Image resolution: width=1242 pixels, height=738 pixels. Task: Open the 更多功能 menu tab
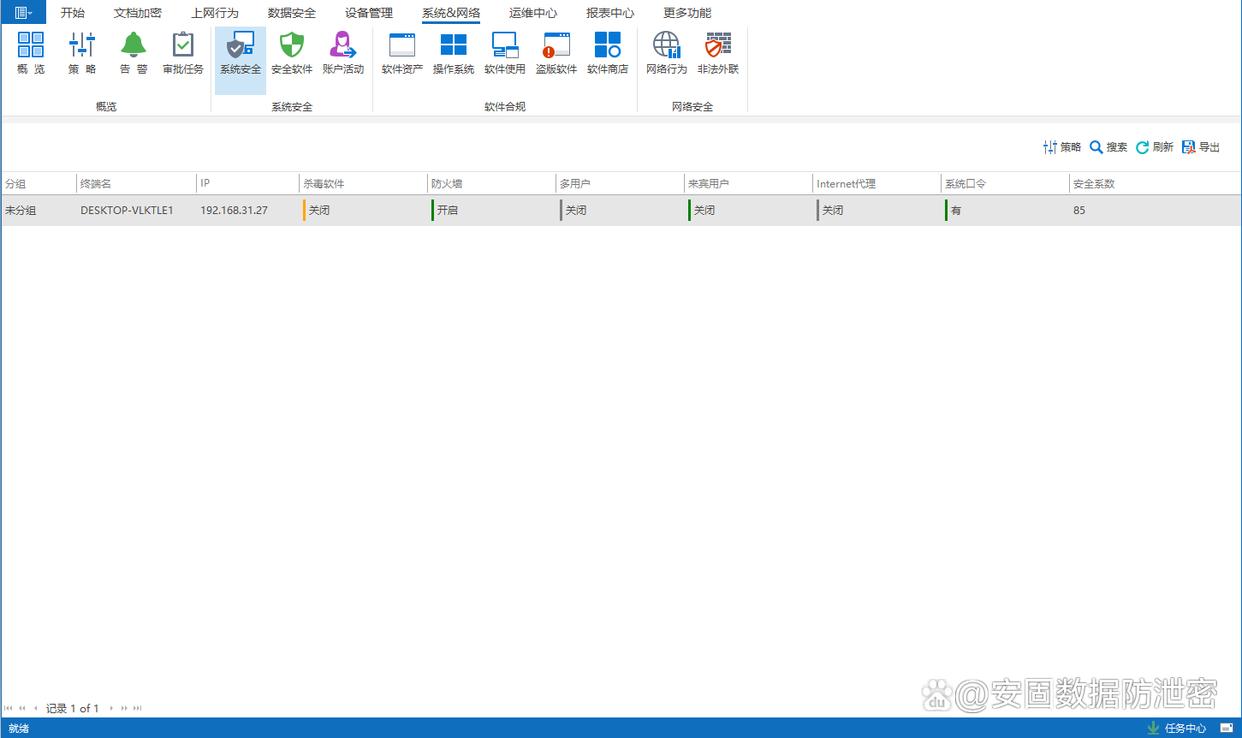(687, 13)
